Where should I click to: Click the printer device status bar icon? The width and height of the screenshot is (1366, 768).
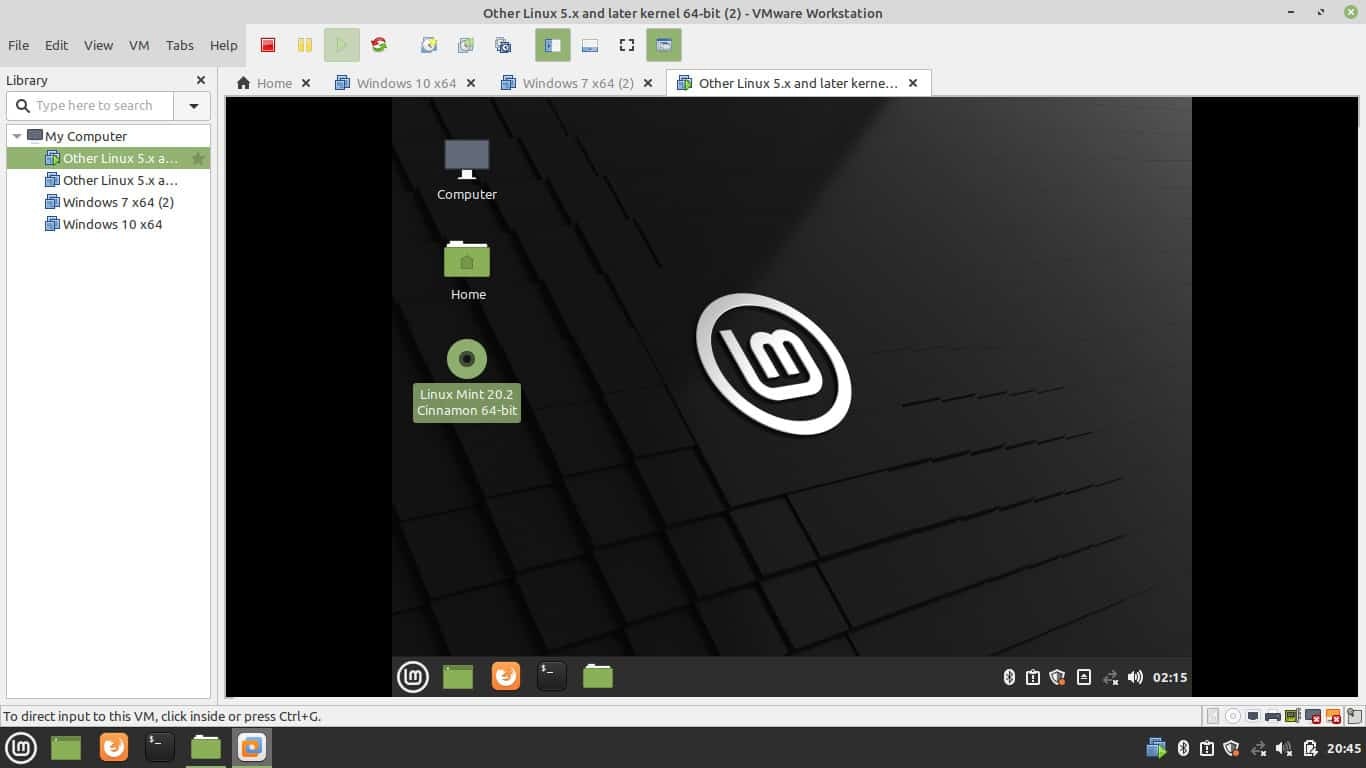pyautogui.click(x=1273, y=716)
